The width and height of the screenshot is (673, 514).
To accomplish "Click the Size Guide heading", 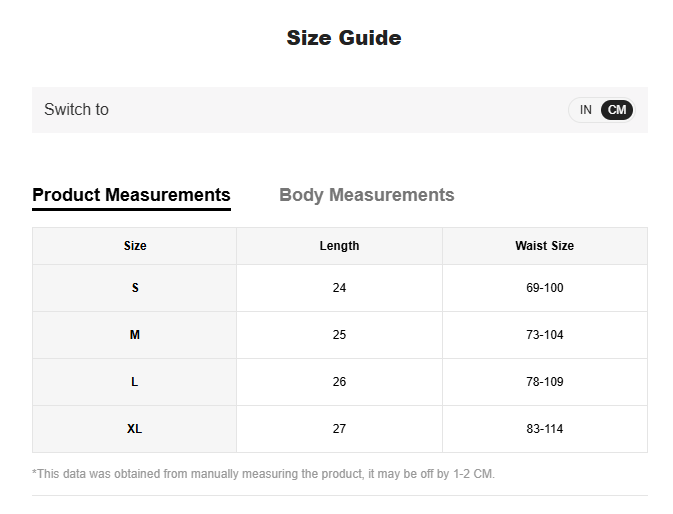I will coord(344,38).
